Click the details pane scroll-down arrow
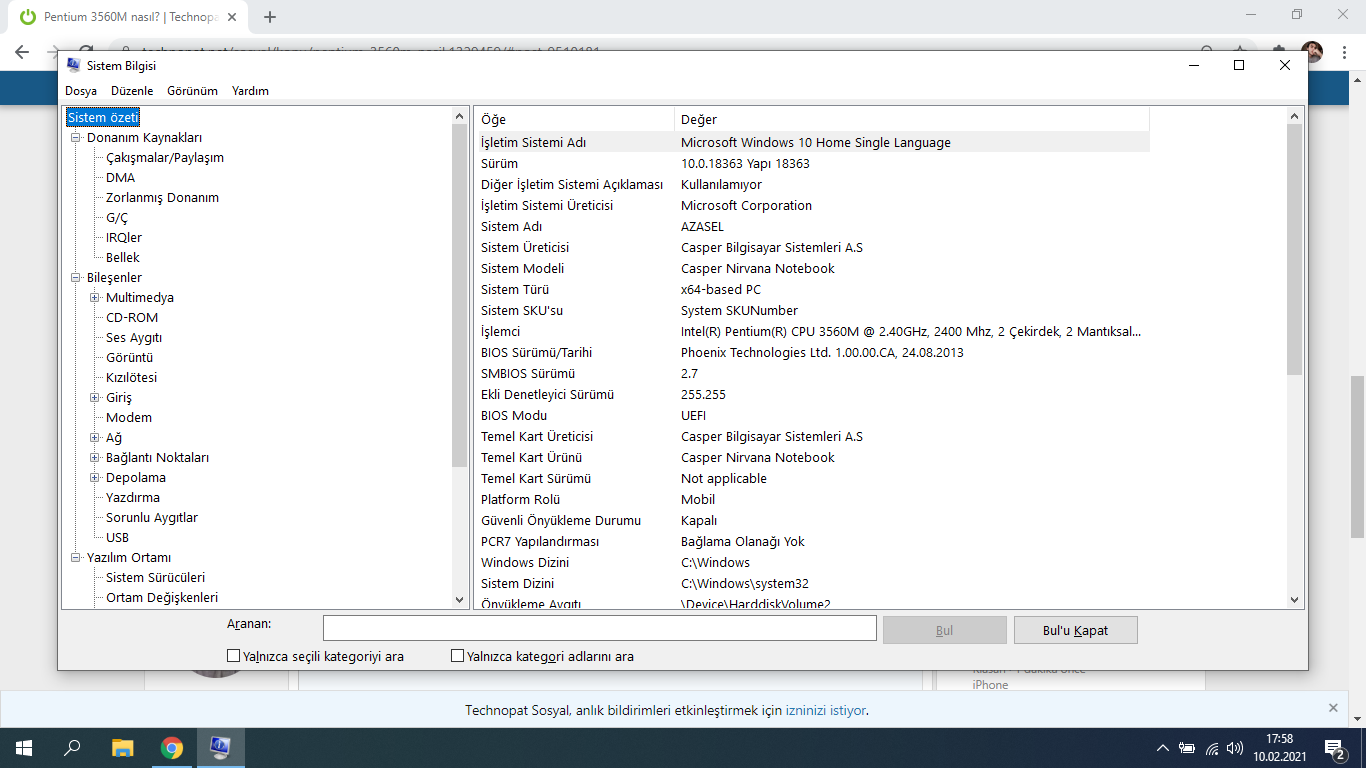 1295,600
